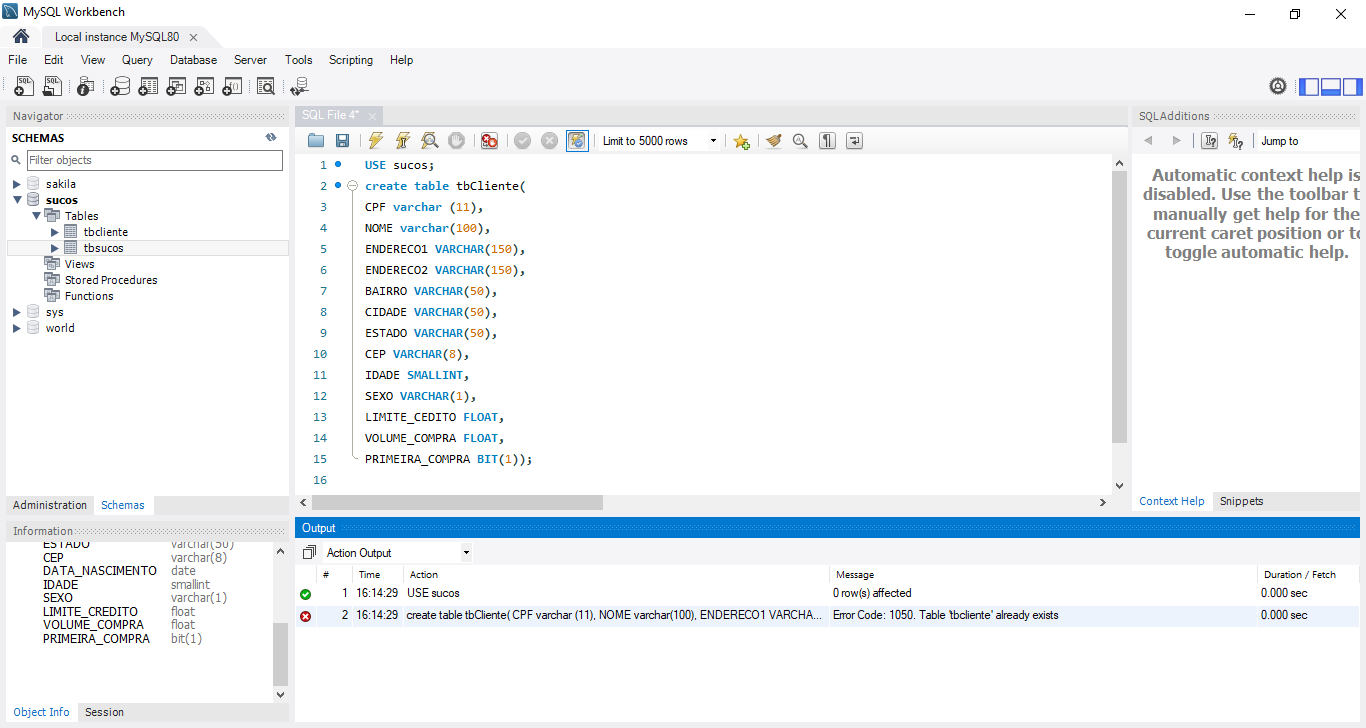Image resolution: width=1366 pixels, height=728 pixels.
Task: Go forward in context help
Action: point(1176,141)
